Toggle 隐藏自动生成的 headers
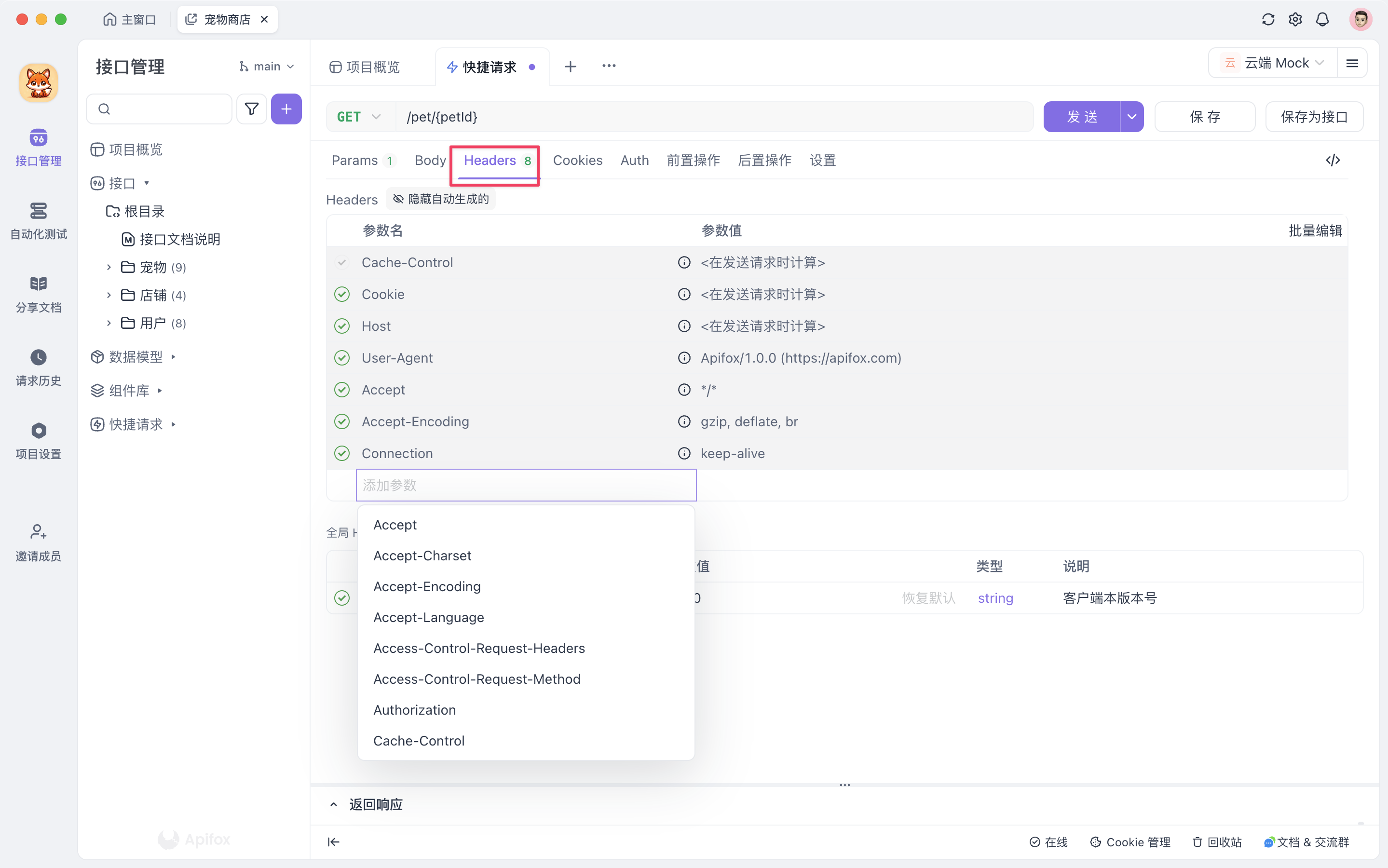 (x=440, y=199)
